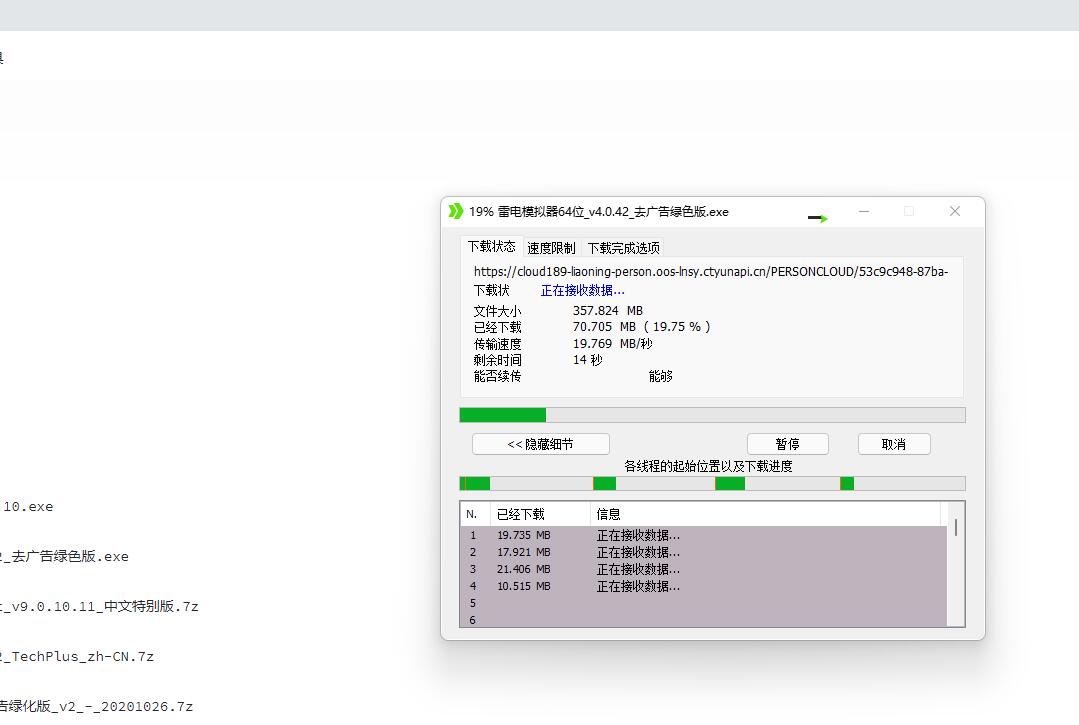Click the thread list vertical scrollbar
This screenshot has height=725, width=1079.
956,564
